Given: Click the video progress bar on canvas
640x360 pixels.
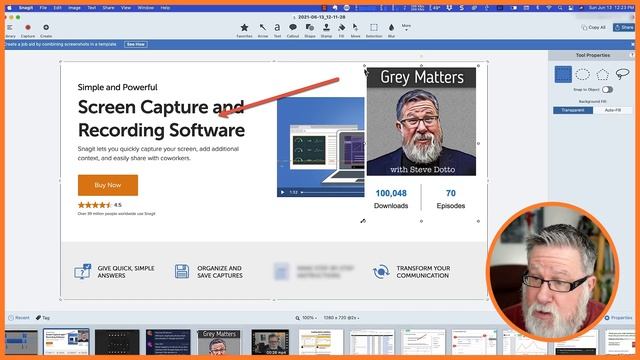Looking at the screenshot, I should [x=333, y=192].
